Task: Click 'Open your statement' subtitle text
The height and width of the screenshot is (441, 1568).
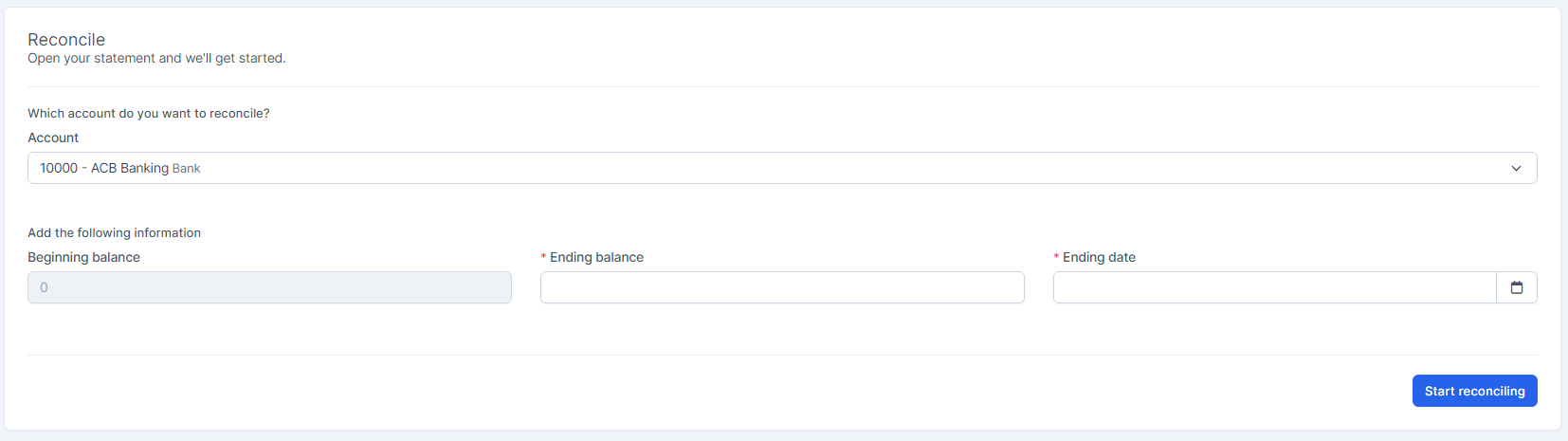Action: point(156,59)
